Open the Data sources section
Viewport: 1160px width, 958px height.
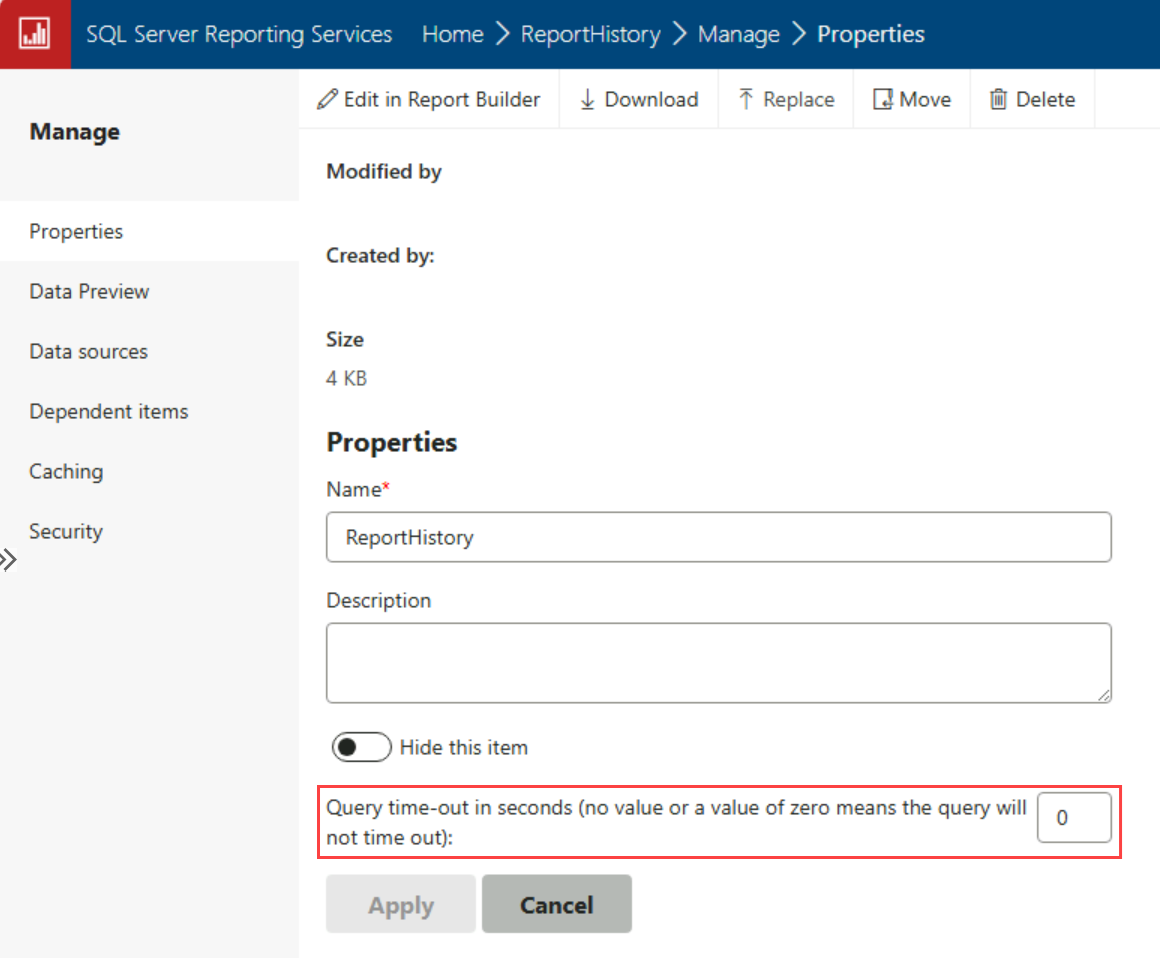coord(89,351)
